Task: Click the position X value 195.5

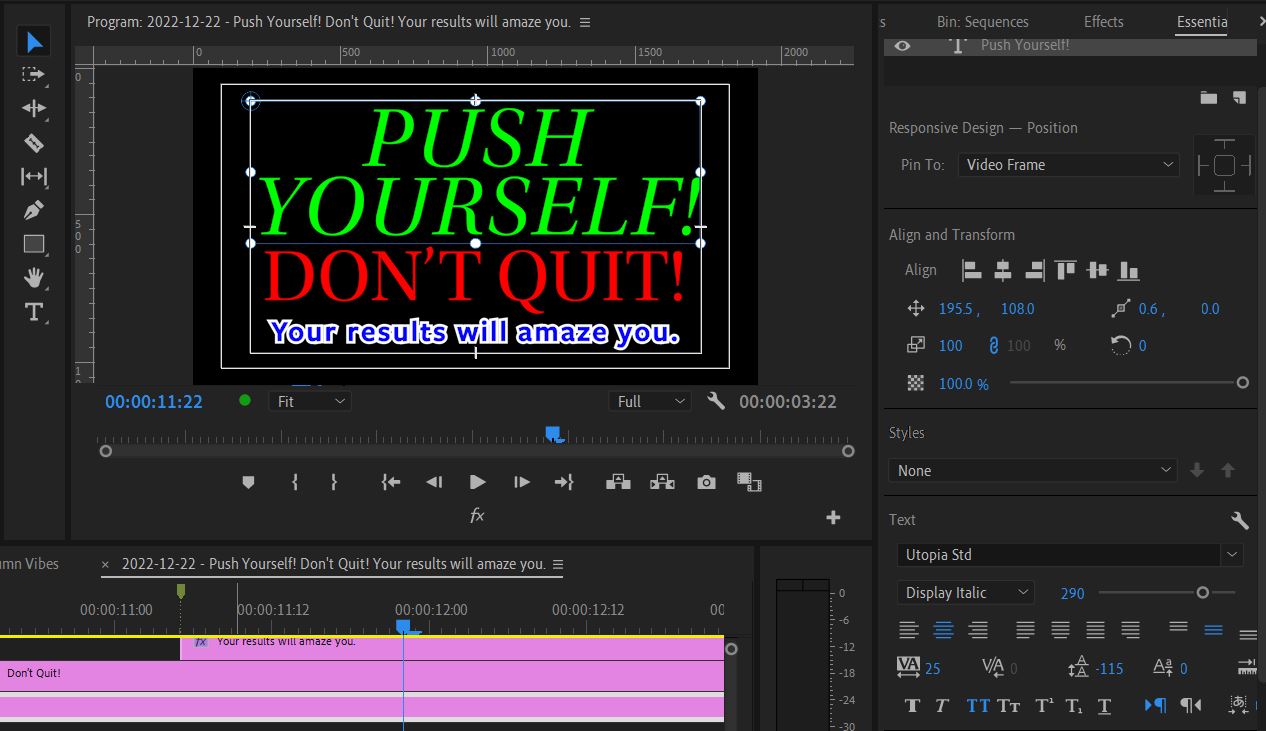Action: (959, 309)
